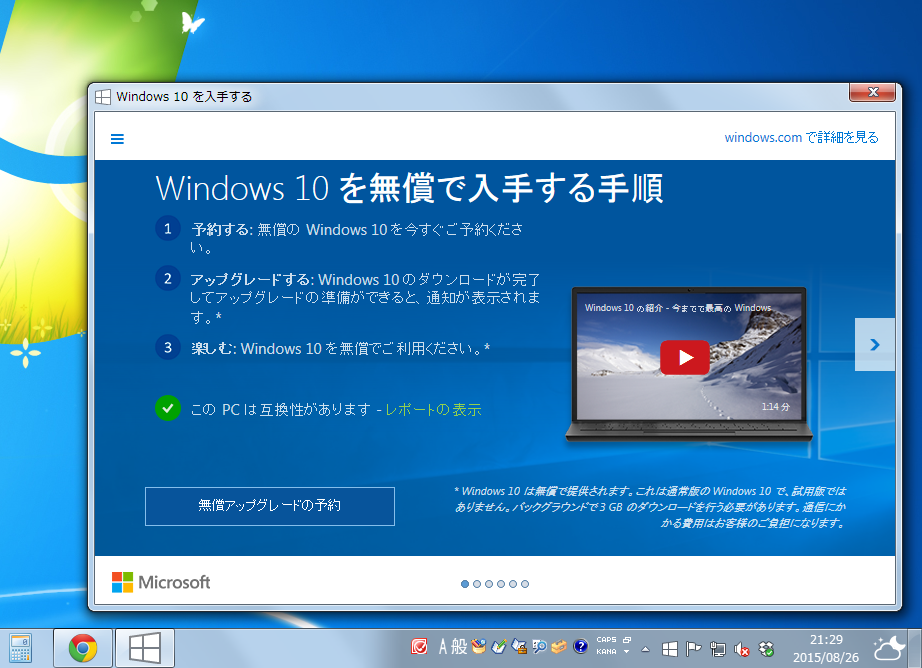Open the IME search magnifier icon
The width and height of the screenshot is (922, 668).
[x=539, y=647]
